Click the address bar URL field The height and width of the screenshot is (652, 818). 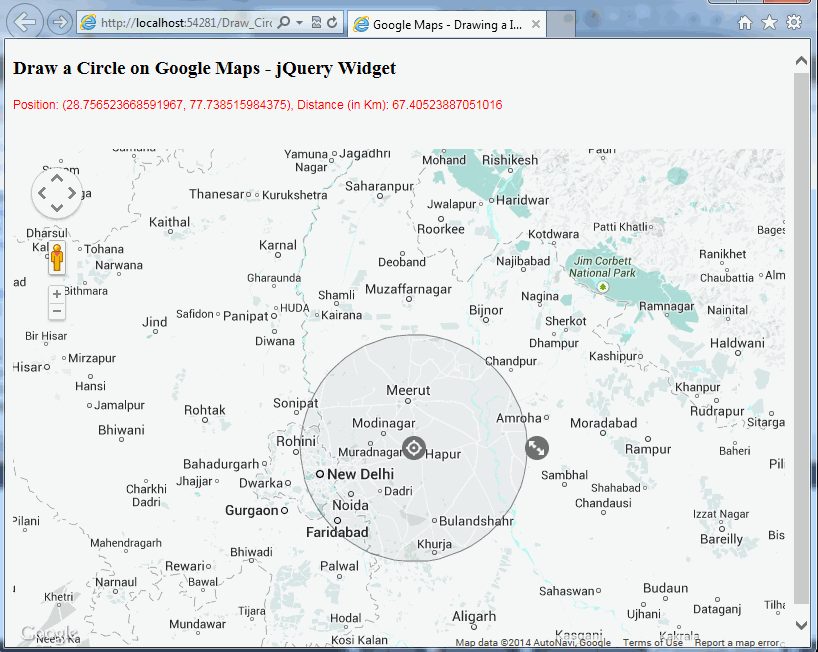coord(185,23)
